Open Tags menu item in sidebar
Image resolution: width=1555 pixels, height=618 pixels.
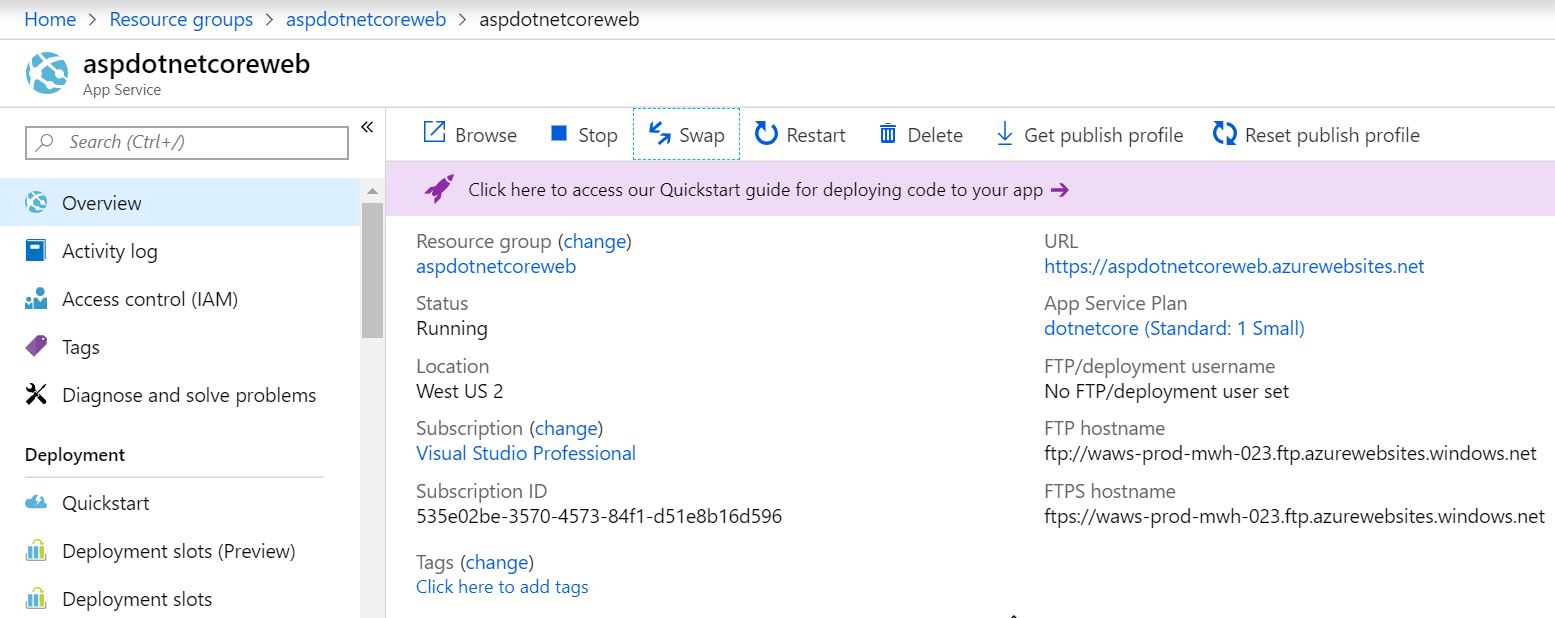[x=180, y=347]
